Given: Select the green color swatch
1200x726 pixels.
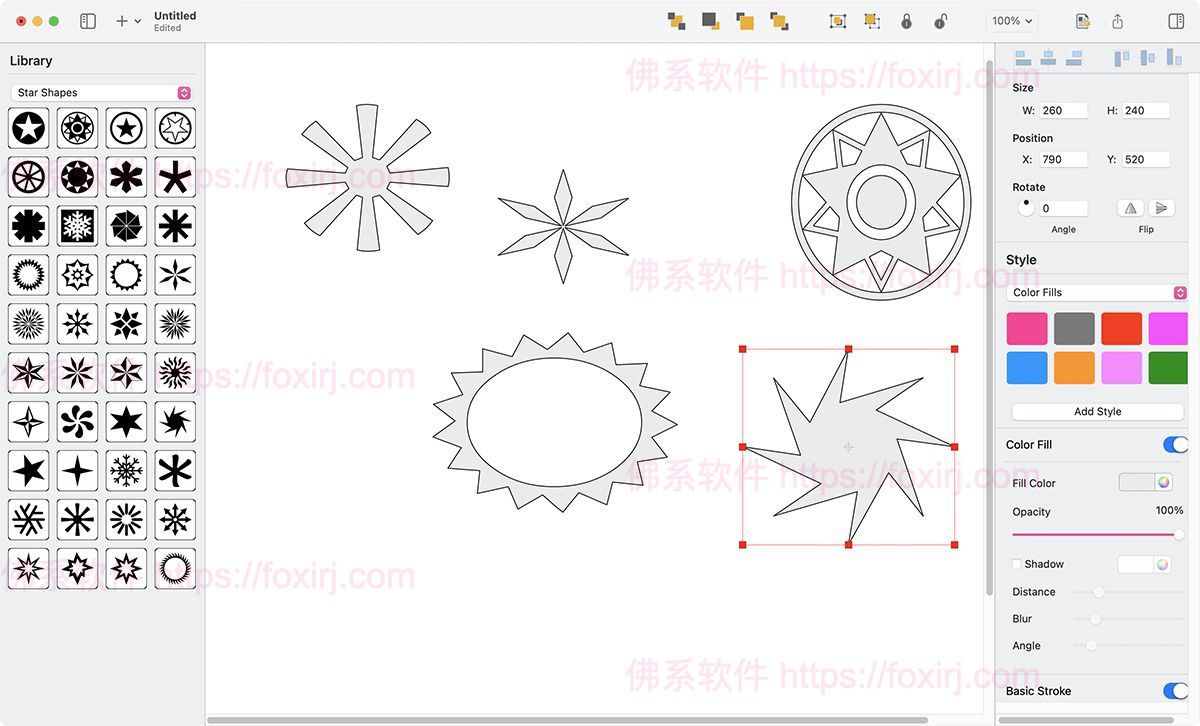Looking at the screenshot, I should point(1168,368).
